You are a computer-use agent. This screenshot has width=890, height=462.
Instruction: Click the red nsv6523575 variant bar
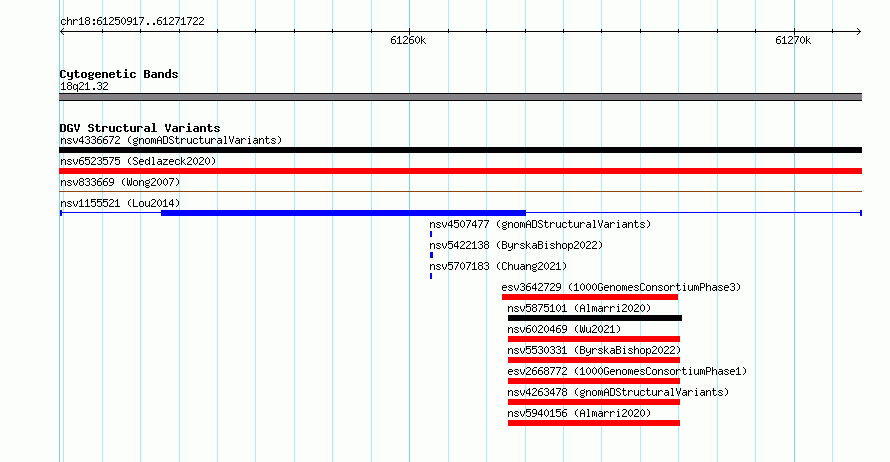coord(460,171)
